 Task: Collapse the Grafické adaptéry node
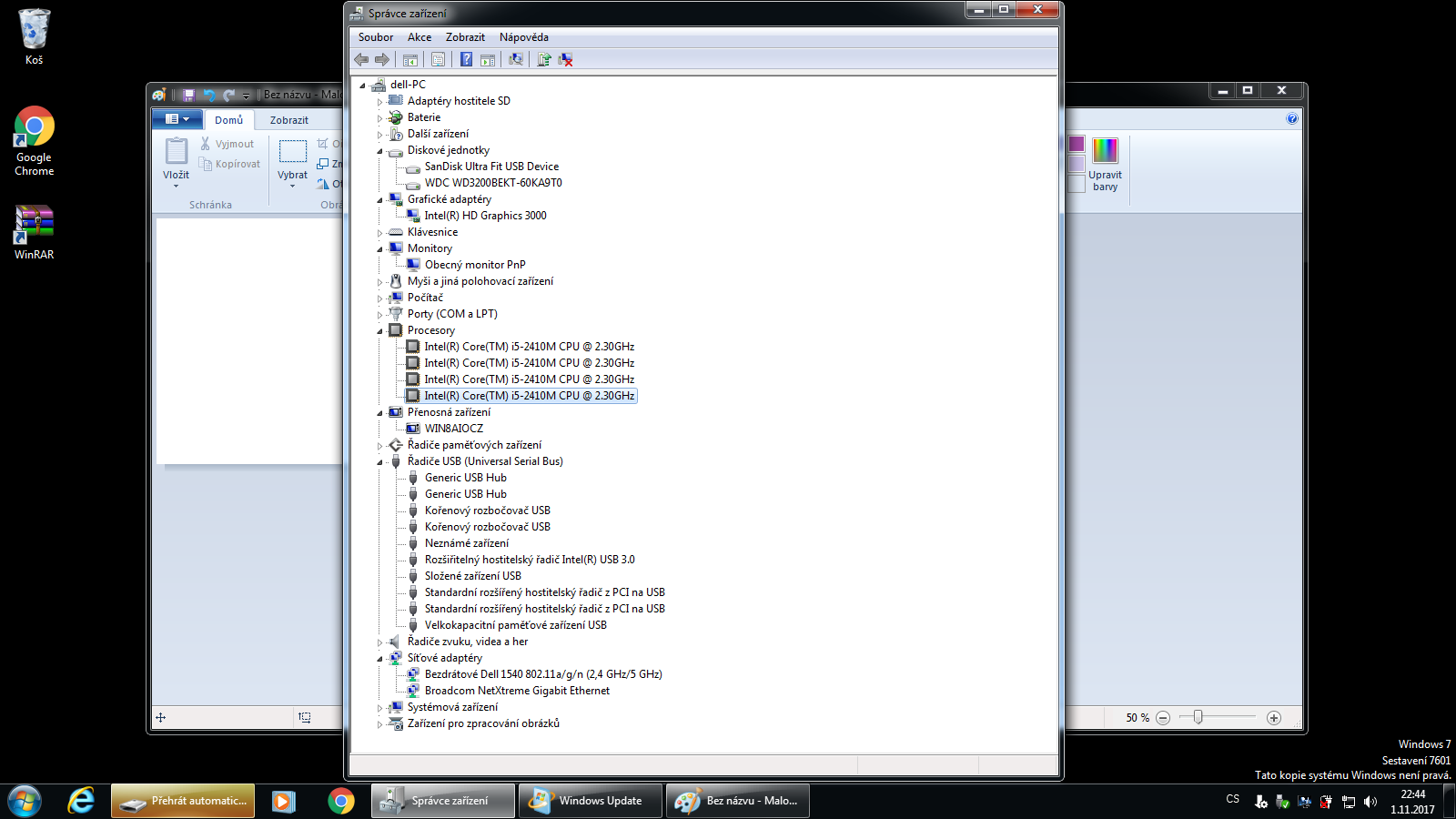[x=380, y=200]
